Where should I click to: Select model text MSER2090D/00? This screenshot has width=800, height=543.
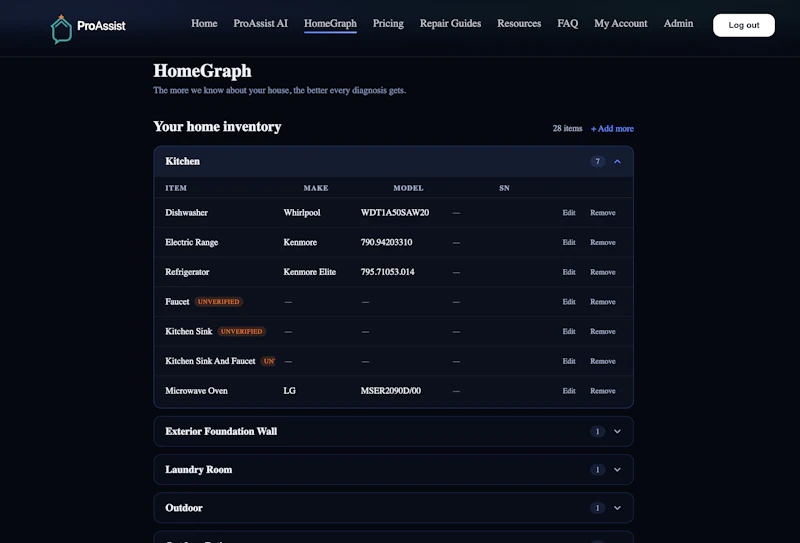pyautogui.click(x=391, y=391)
